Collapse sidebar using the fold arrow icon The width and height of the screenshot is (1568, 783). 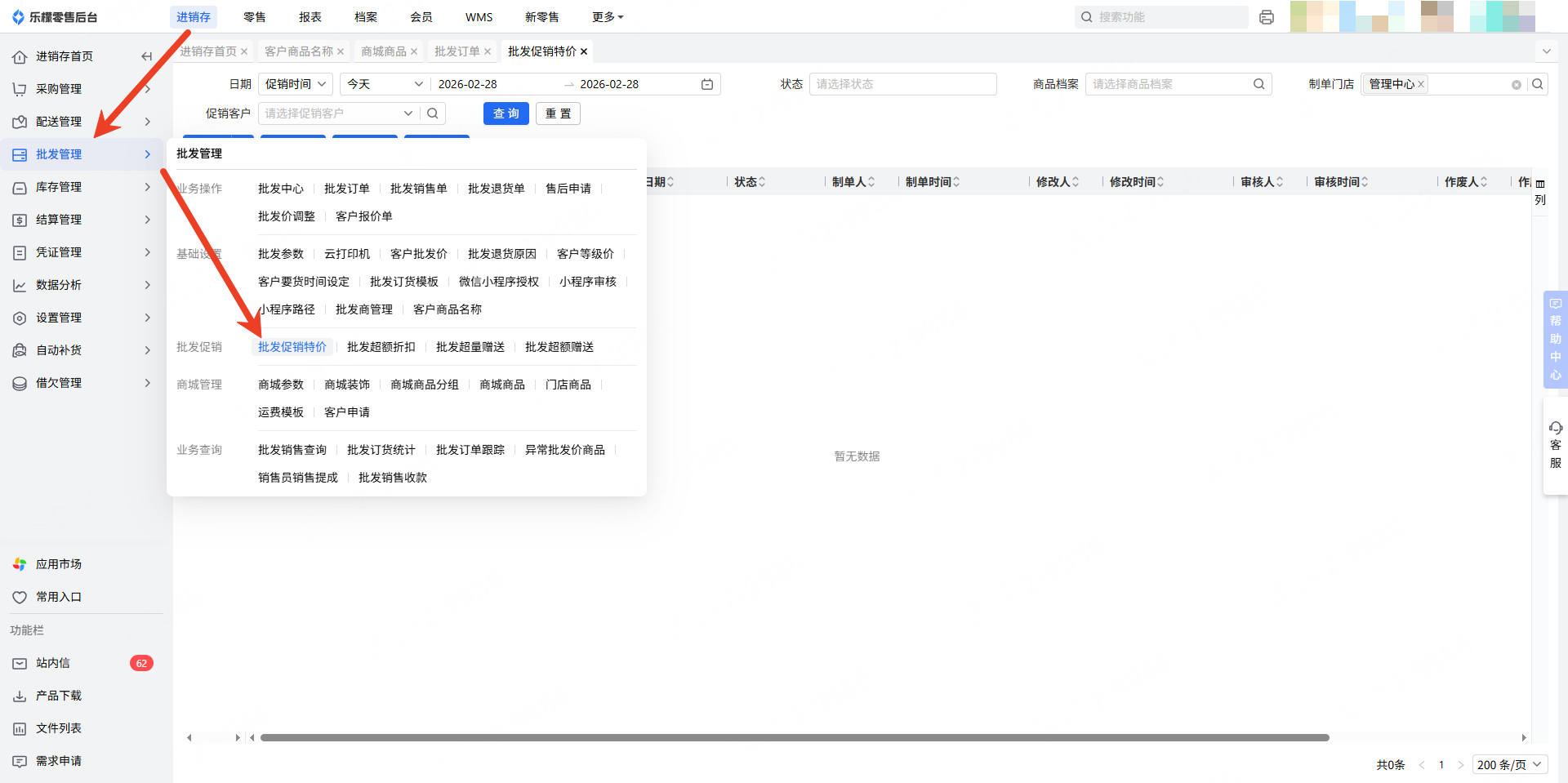(146, 56)
